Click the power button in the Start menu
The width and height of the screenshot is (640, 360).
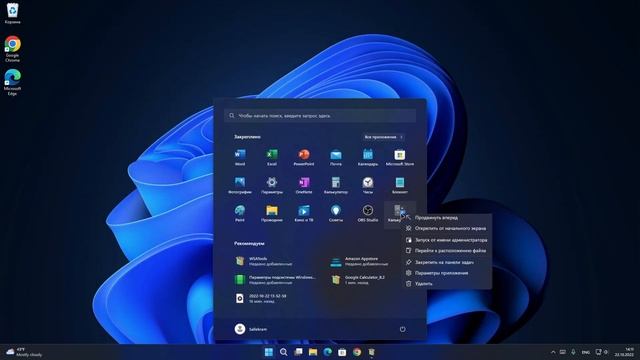pyautogui.click(x=402, y=329)
